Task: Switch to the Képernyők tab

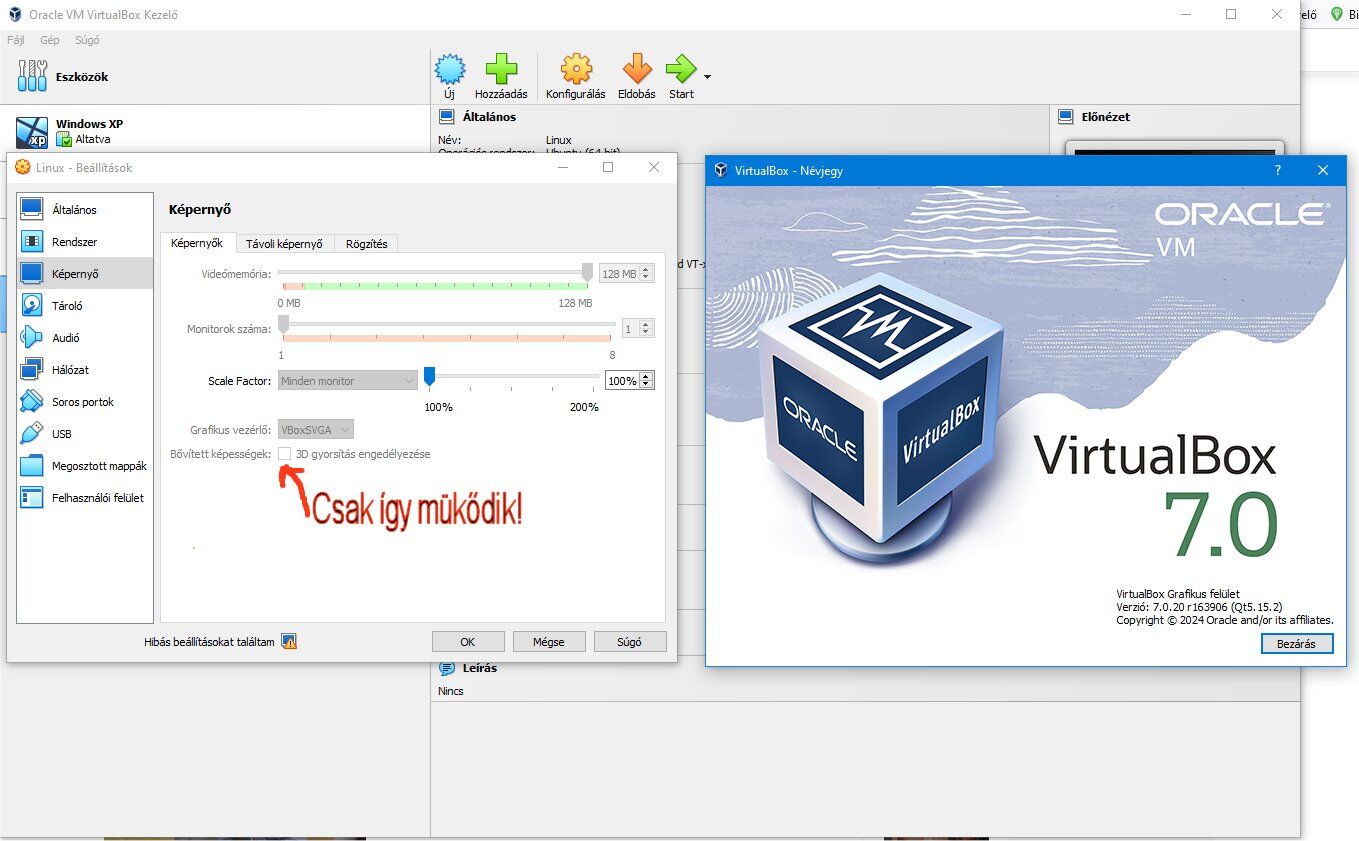Action: point(197,243)
